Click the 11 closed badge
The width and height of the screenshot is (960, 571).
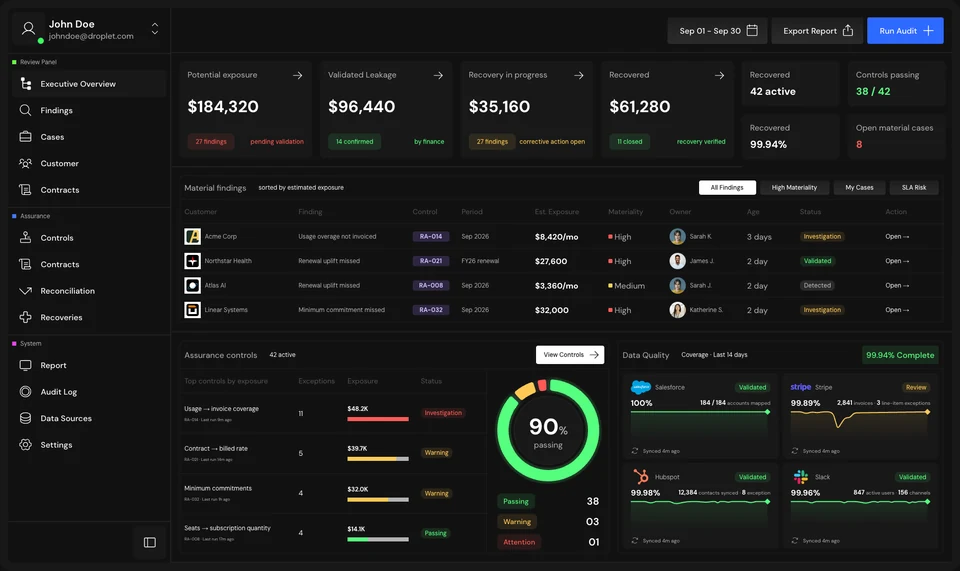[x=629, y=141]
